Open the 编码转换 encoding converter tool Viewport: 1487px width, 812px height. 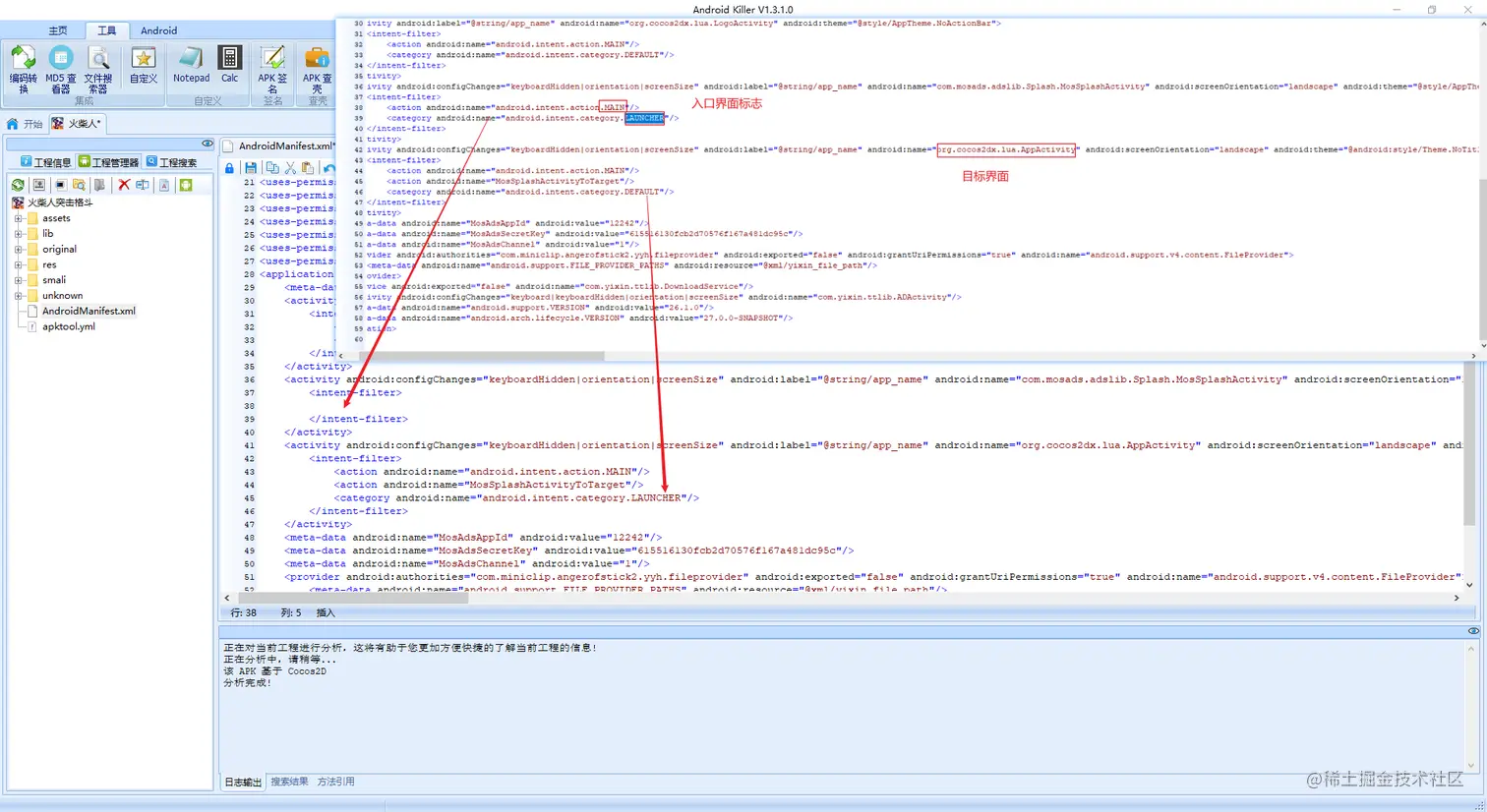(x=23, y=69)
